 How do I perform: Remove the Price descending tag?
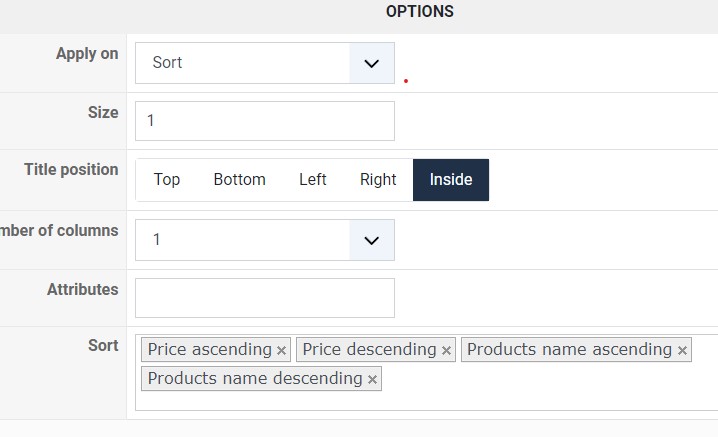point(446,351)
